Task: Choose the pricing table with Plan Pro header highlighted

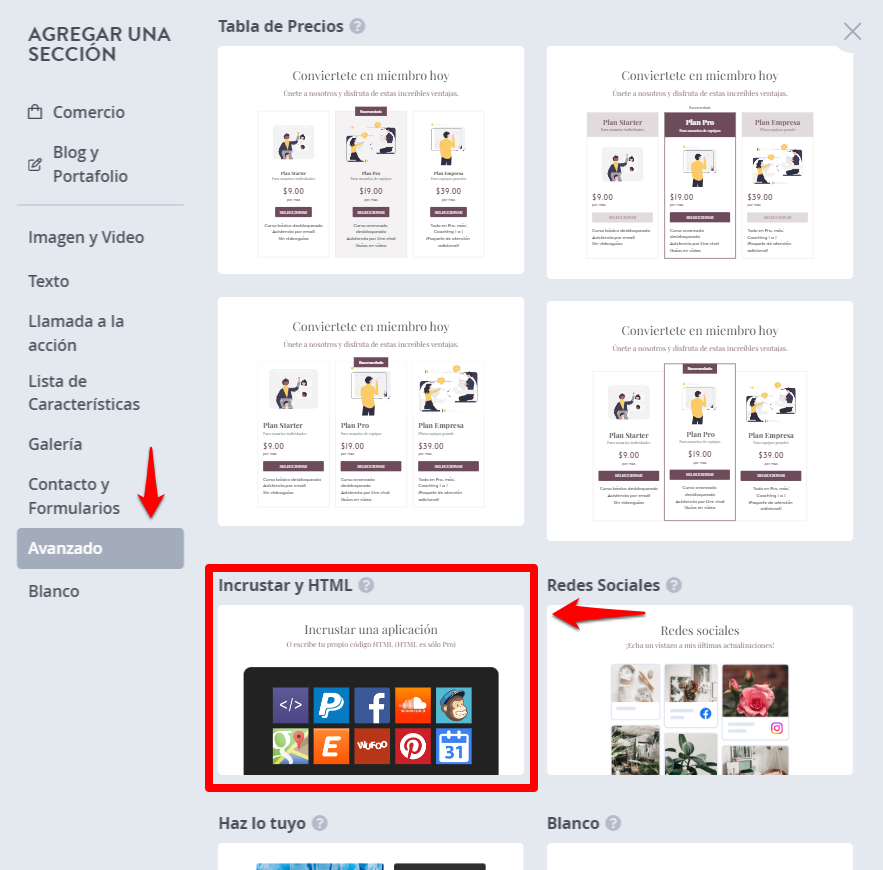Action: click(x=700, y=163)
